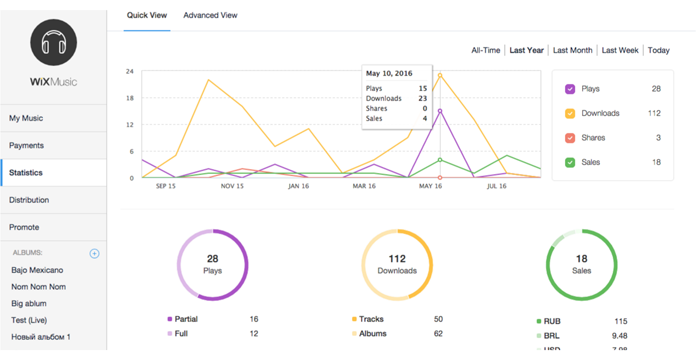Click the RUB amount 115
This screenshot has width=700, height=360.
point(621,322)
